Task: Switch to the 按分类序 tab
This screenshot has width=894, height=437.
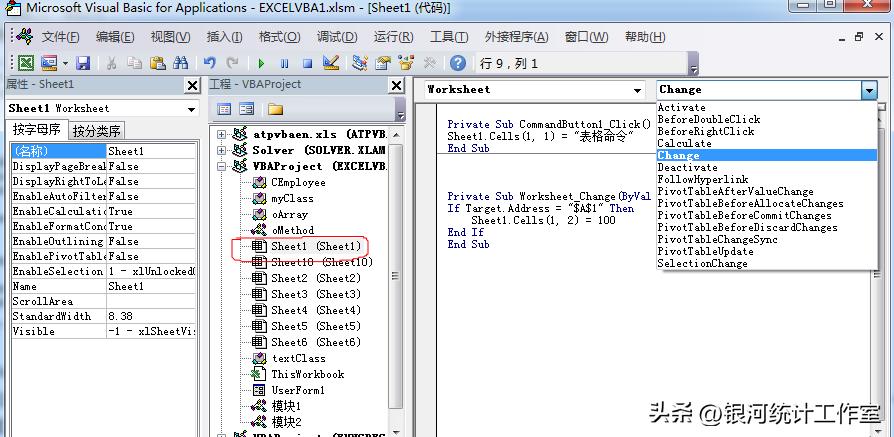Action: pos(96,131)
